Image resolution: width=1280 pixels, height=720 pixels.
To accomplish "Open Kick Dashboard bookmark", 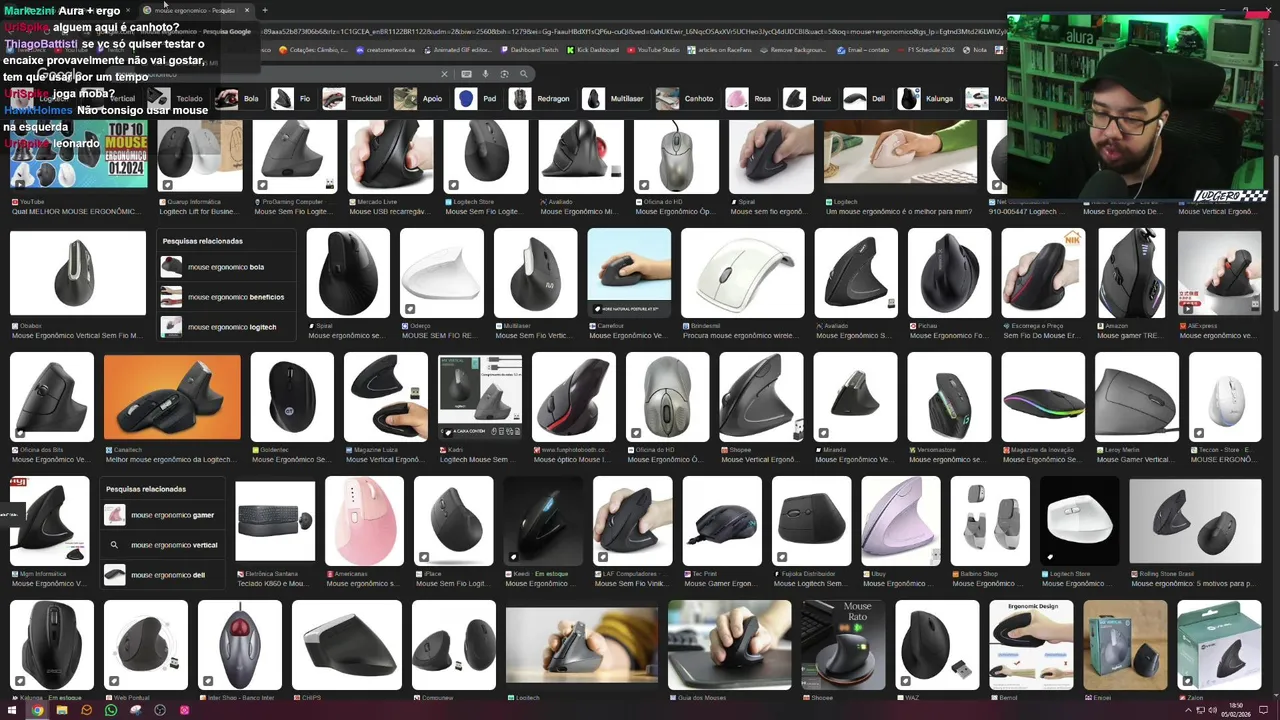I will click(592, 50).
